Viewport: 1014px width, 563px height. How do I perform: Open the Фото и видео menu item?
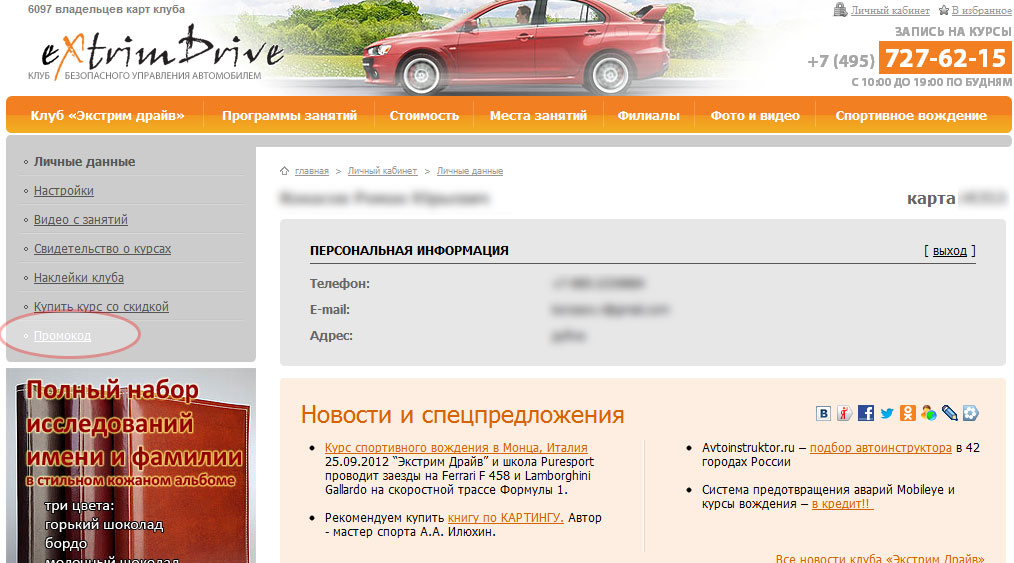point(755,116)
